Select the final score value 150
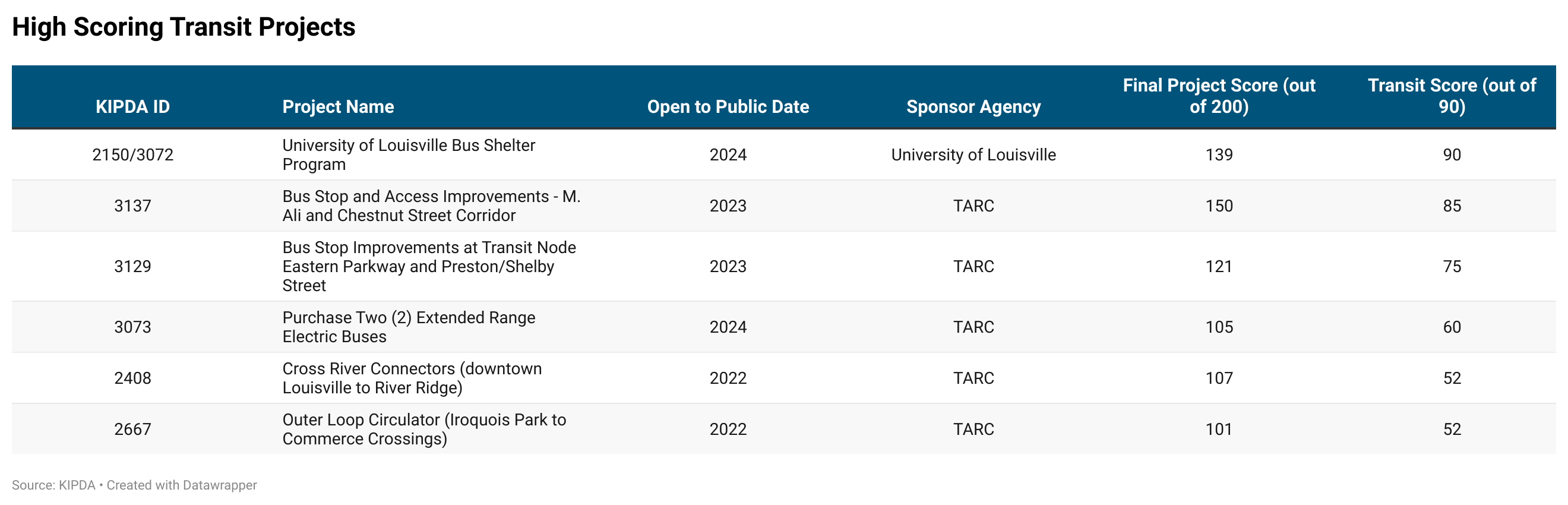1568x505 pixels. click(x=1219, y=206)
